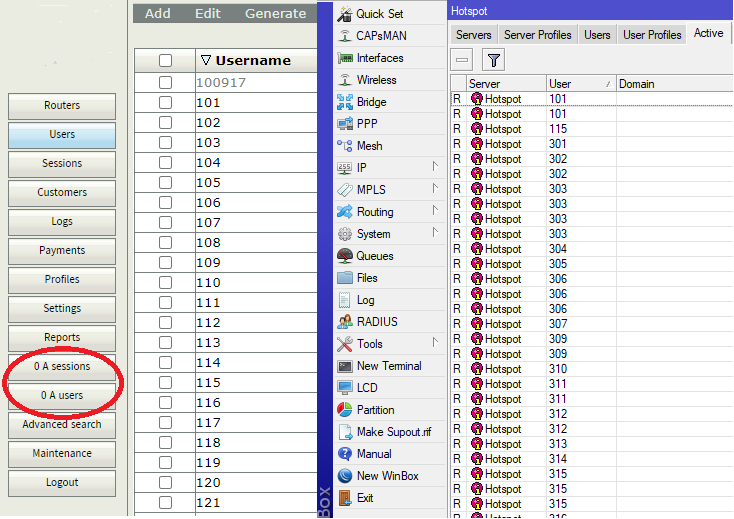Click the 0 A users button
The width and height of the screenshot is (734, 519).
point(62,396)
